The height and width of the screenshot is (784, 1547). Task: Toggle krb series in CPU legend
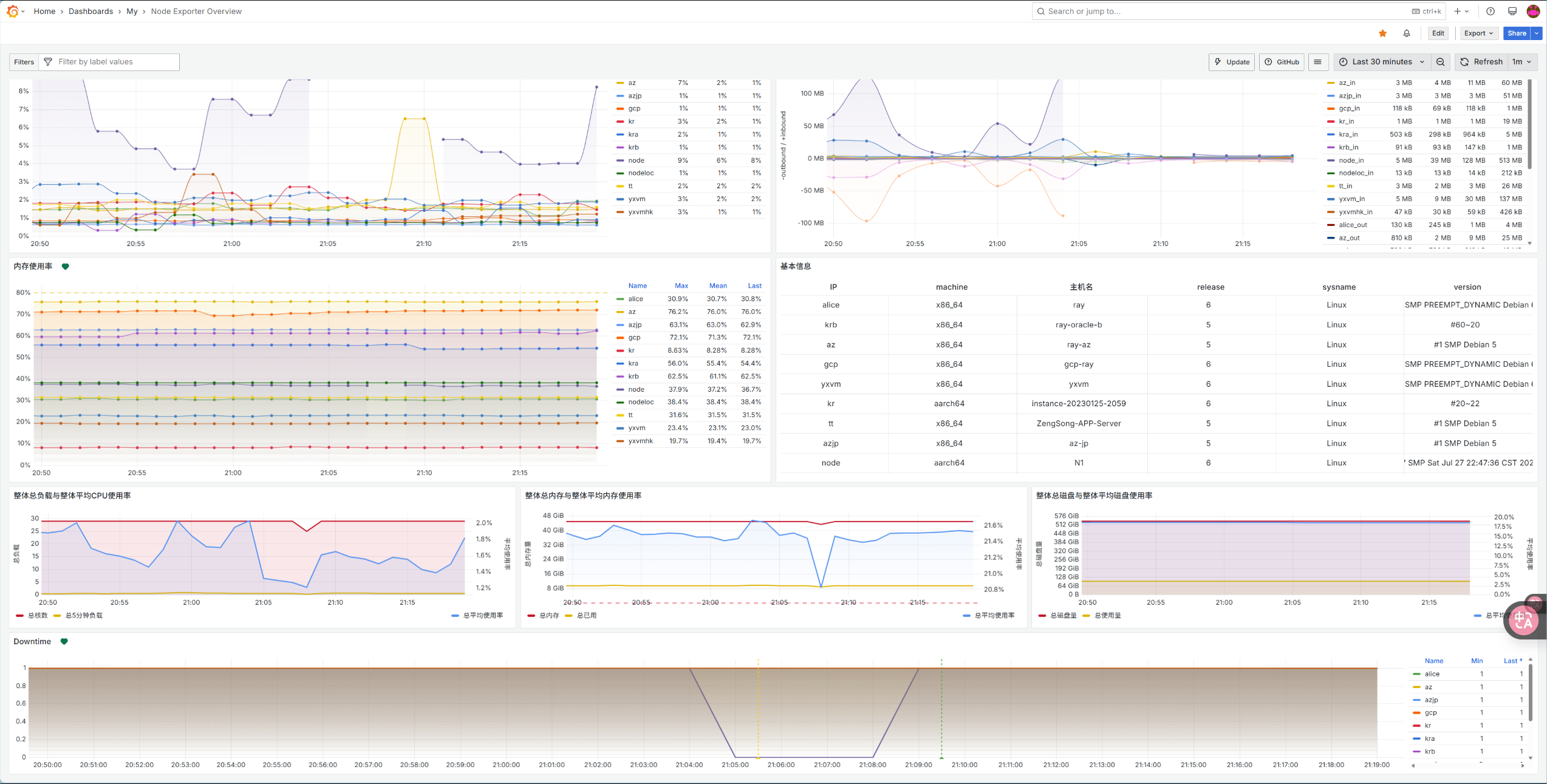click(x=633, y=148)
